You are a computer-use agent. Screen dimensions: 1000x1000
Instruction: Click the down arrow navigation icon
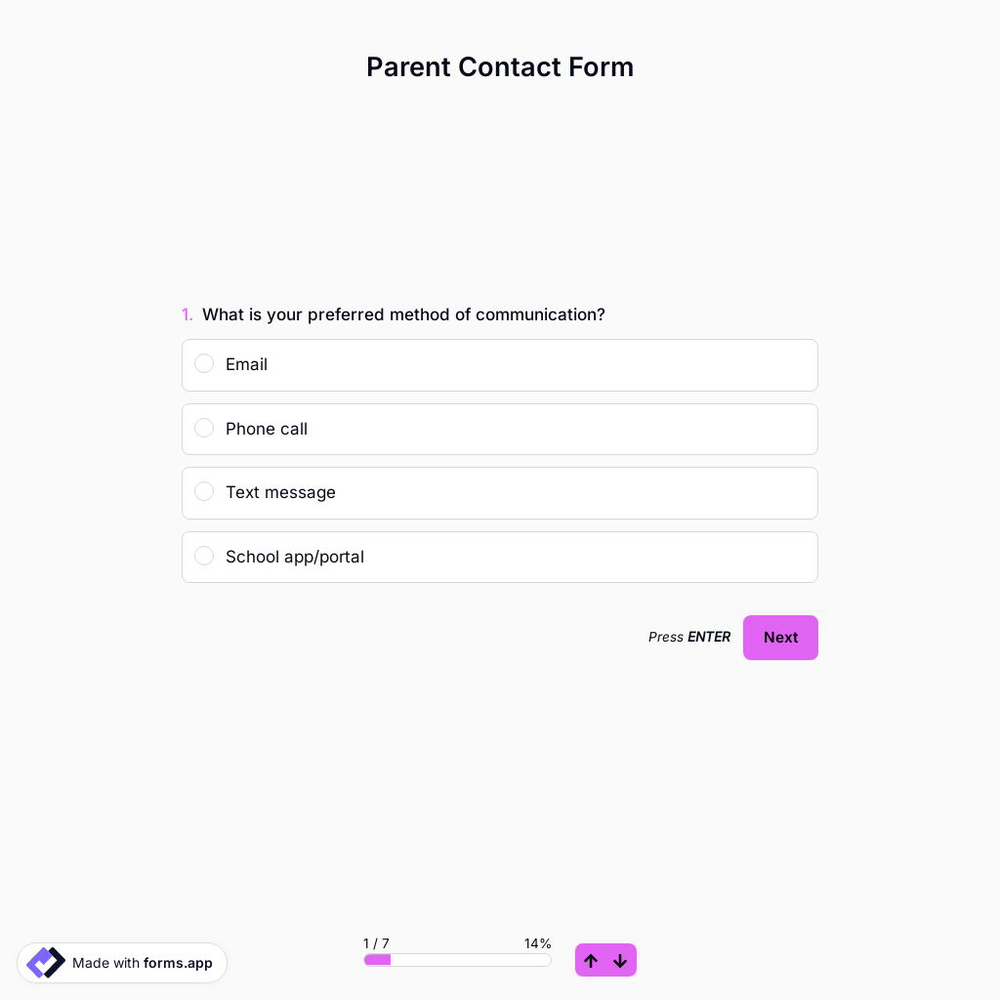point(620,960)
